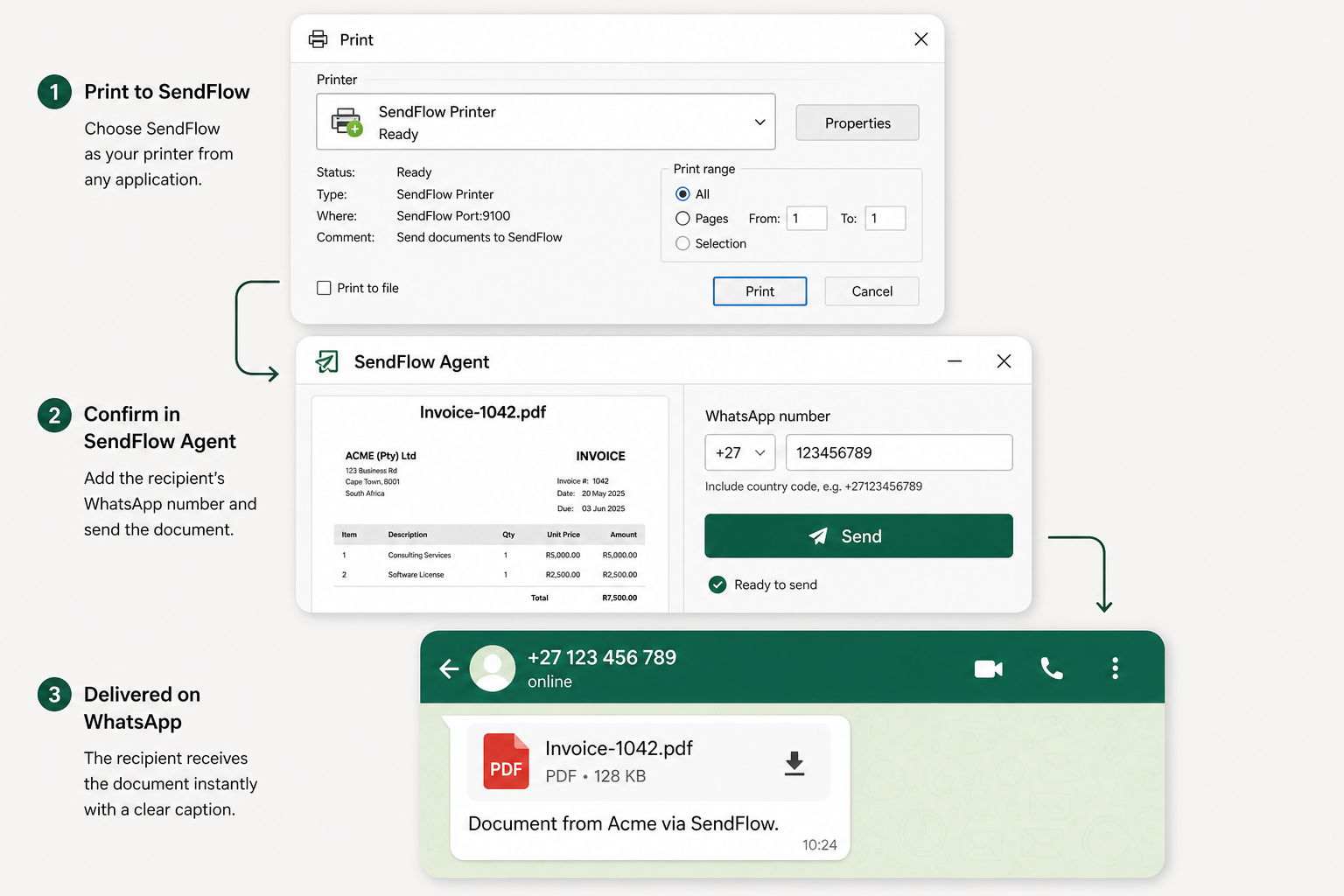Click the SendFlow Printer device icon
This screenshot has width=1344, height=896.
pos(347,122)
